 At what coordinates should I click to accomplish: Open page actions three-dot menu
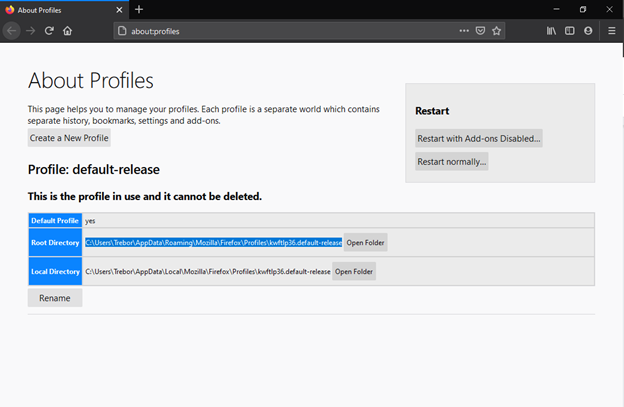tap(464, 31)
